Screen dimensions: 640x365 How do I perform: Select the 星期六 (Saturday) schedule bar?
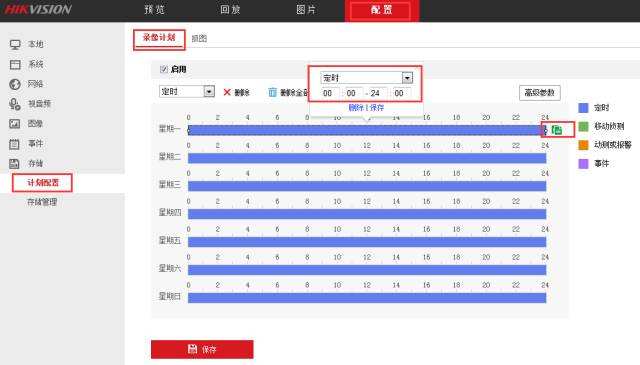367,270
